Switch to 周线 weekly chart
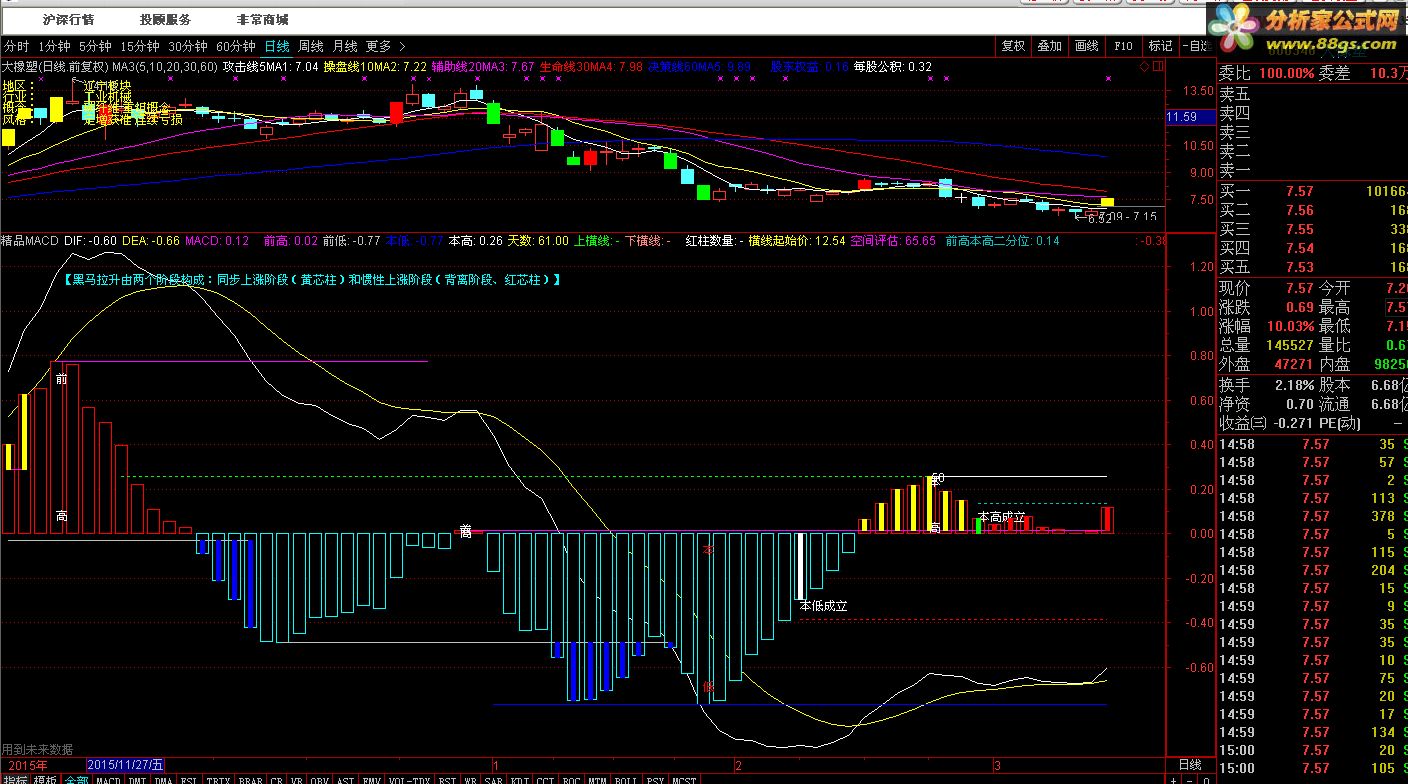Screen dimensions: 1408x784 point(310,46)
